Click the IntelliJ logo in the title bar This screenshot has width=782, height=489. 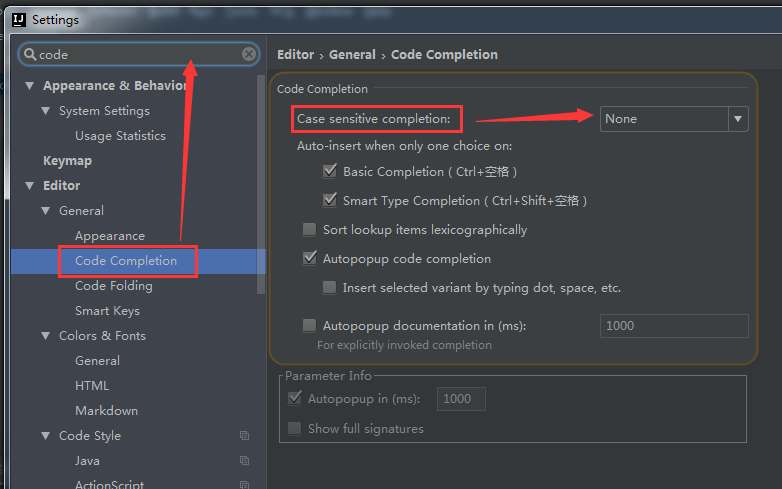click(16, 19)
